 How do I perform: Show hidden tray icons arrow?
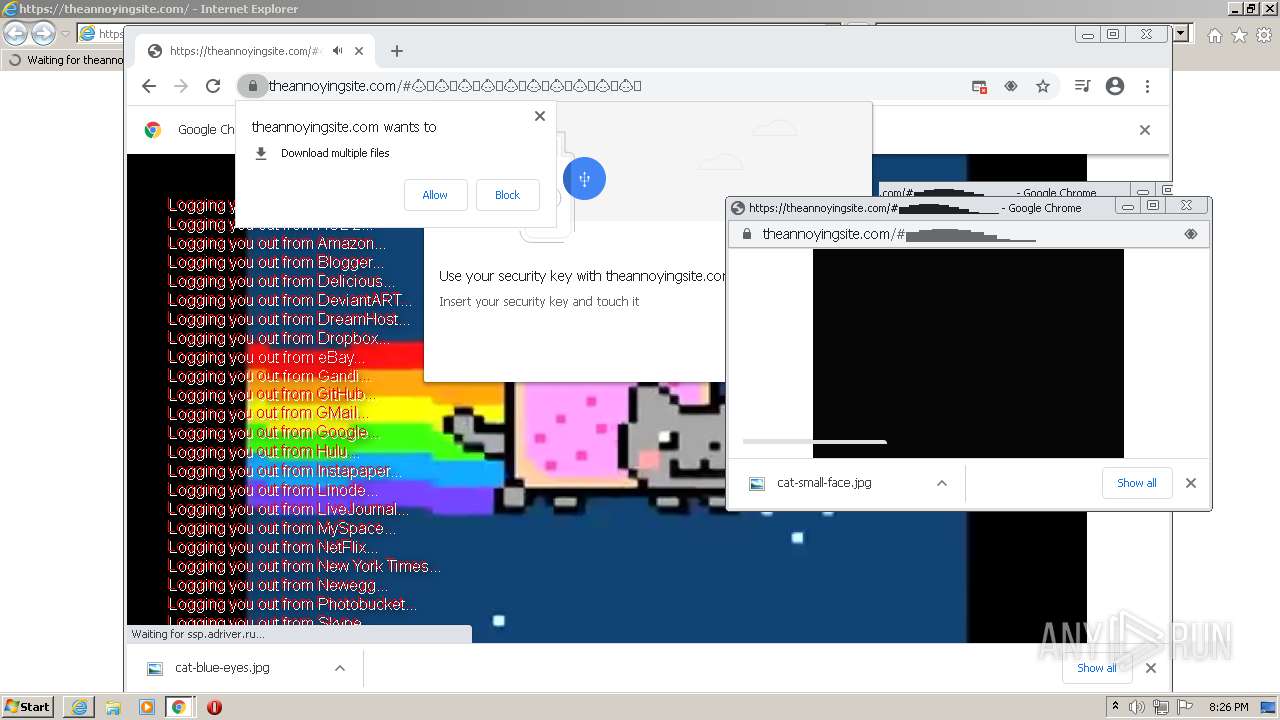pos(1115,707)
